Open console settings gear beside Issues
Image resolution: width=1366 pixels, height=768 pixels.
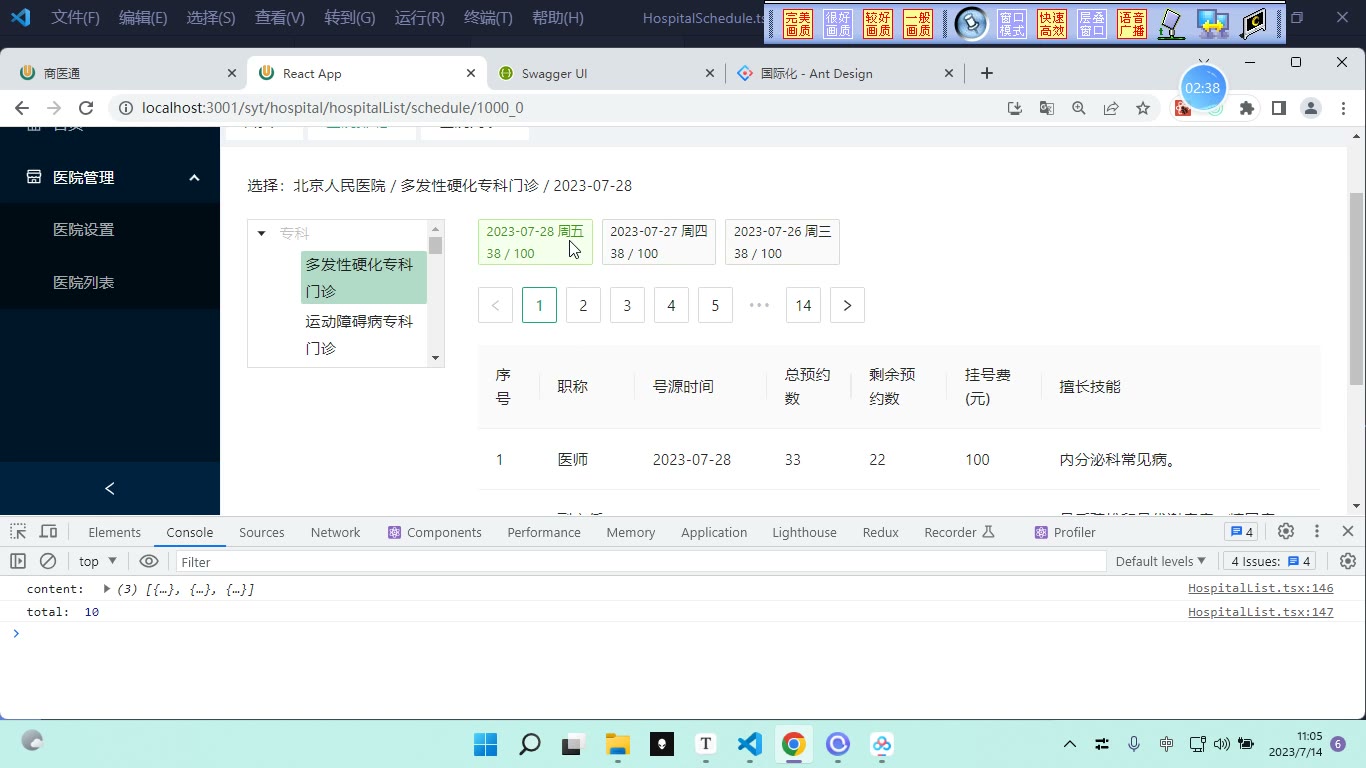(1347, 561)
